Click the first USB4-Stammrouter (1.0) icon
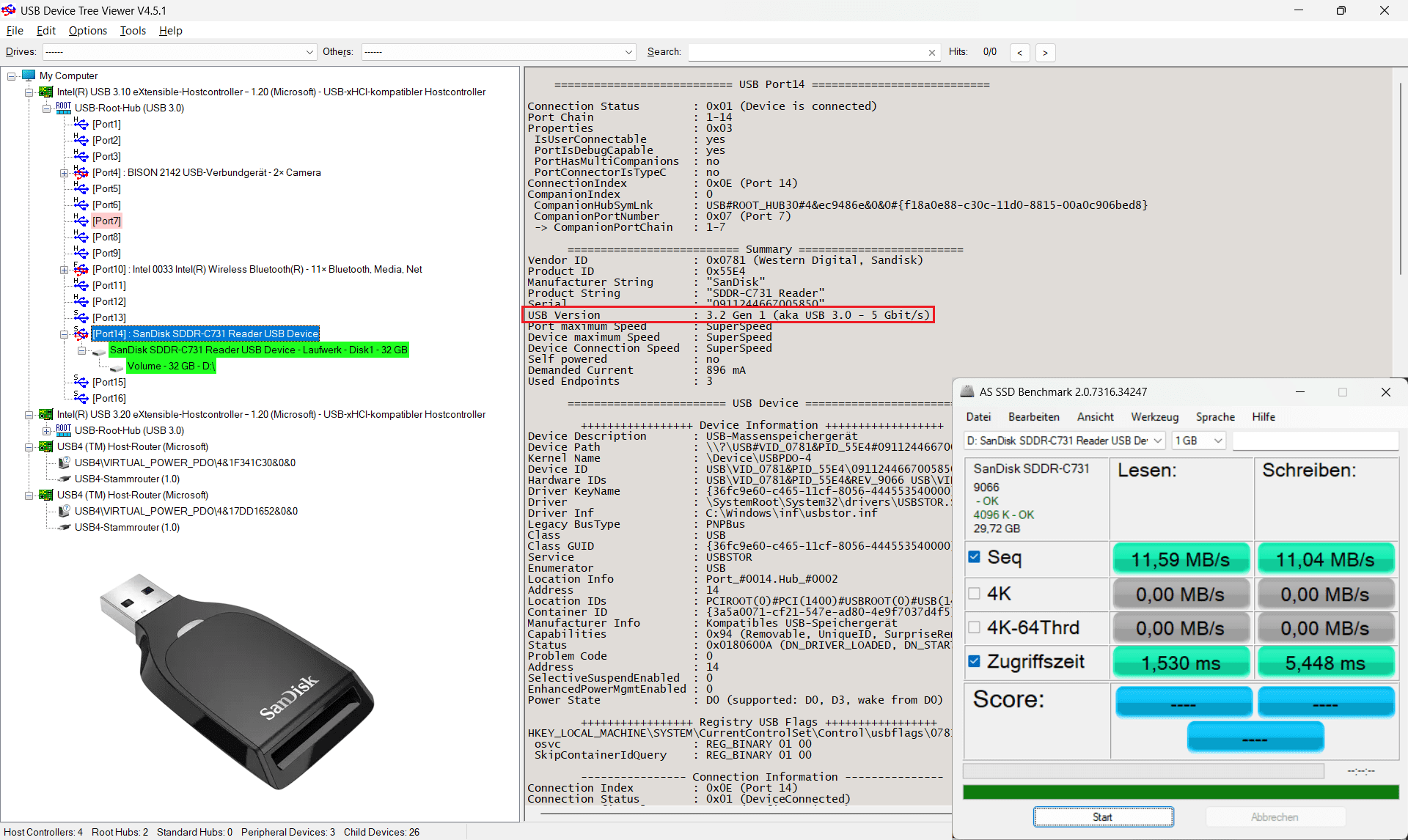Image resolution: width=1408 pixels, height=840 pixels. click(x=64, y=479)
